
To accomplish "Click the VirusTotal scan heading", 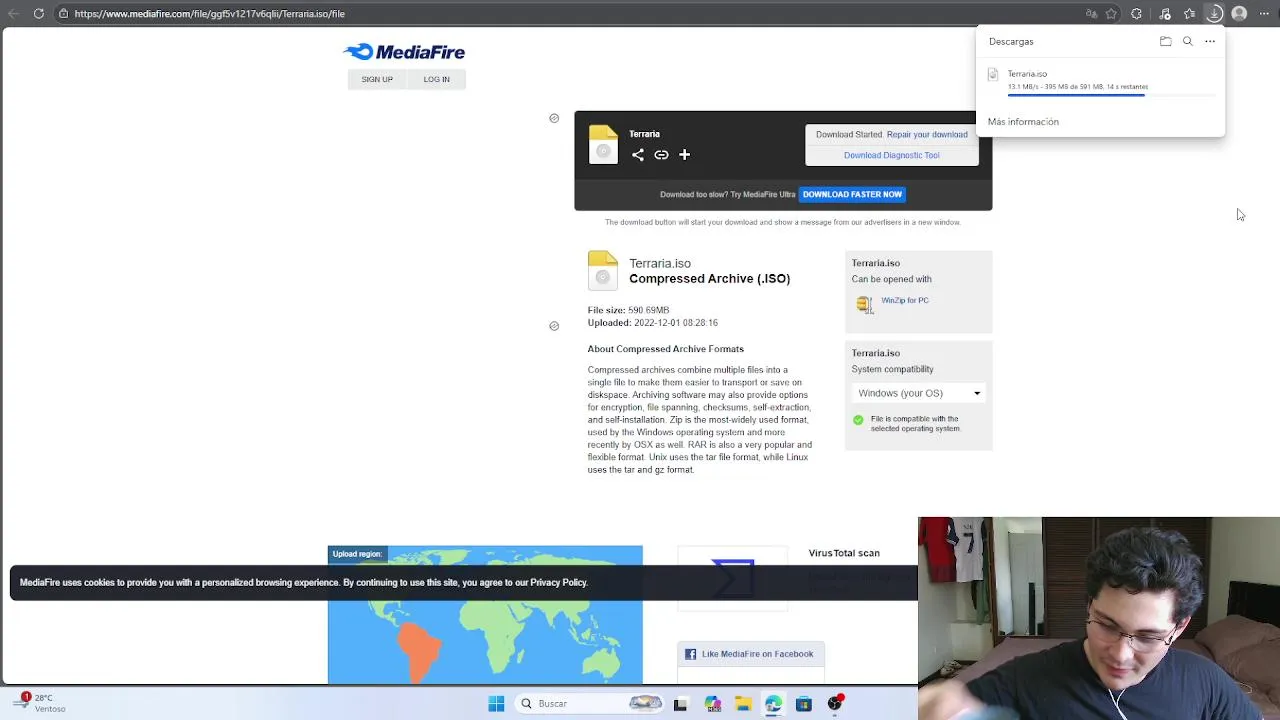I will pos(844,553).
